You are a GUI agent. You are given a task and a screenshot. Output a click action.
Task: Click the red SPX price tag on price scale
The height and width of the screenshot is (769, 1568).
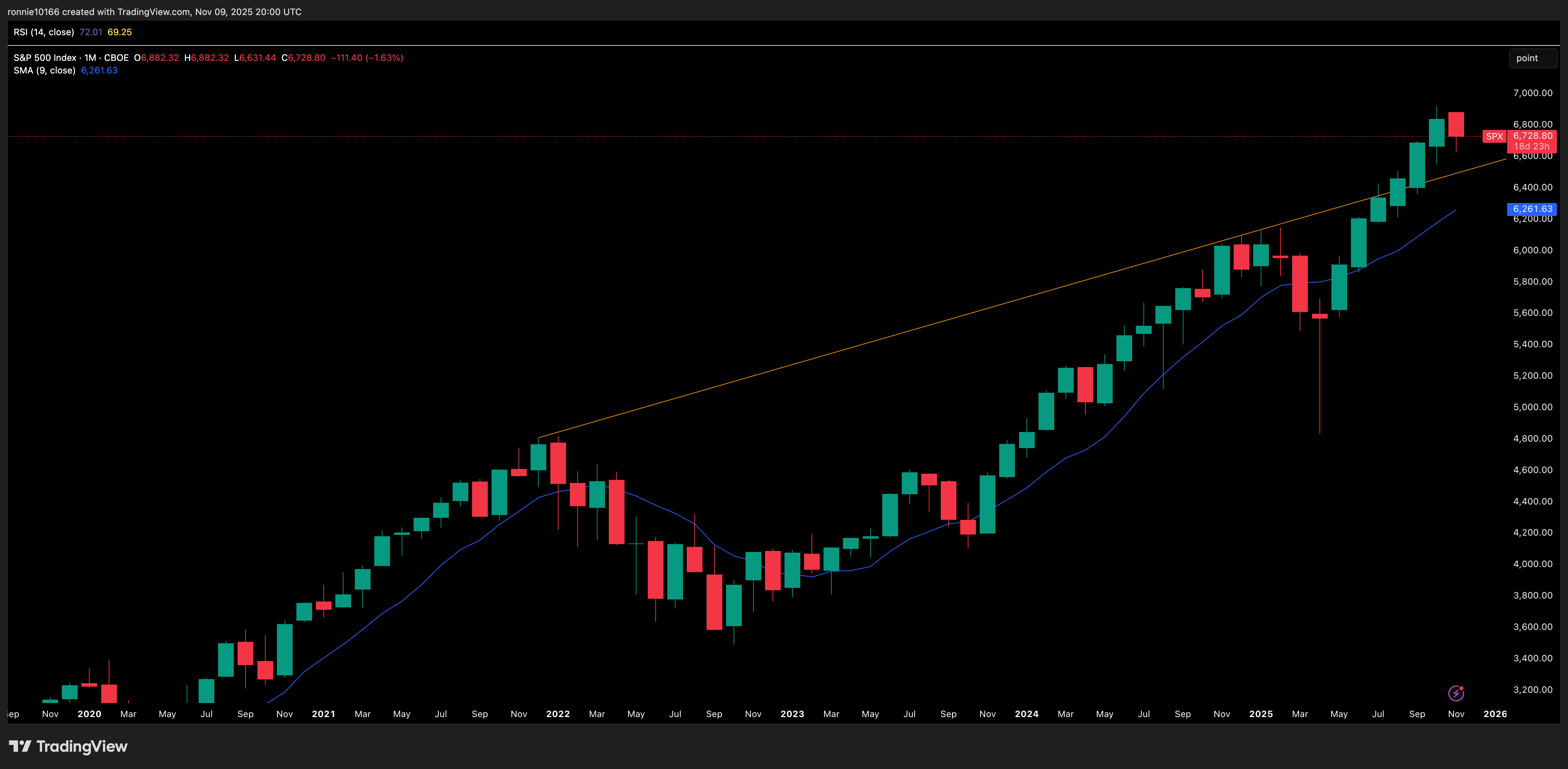tap(1495, 136)
